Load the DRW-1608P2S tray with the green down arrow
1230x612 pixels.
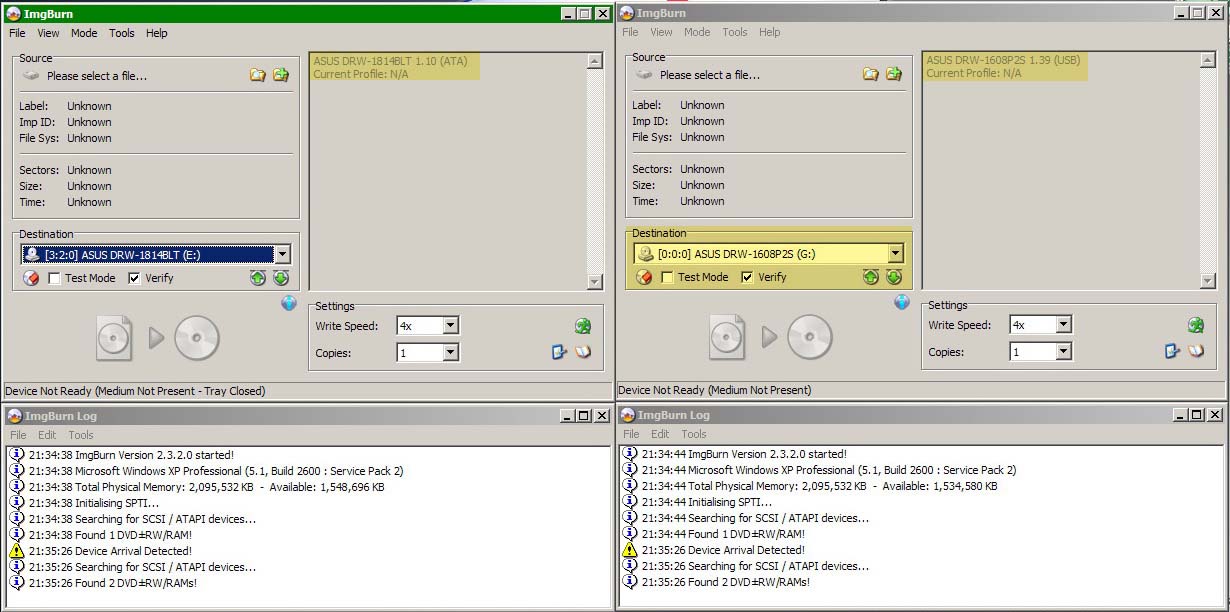[894, 277]
